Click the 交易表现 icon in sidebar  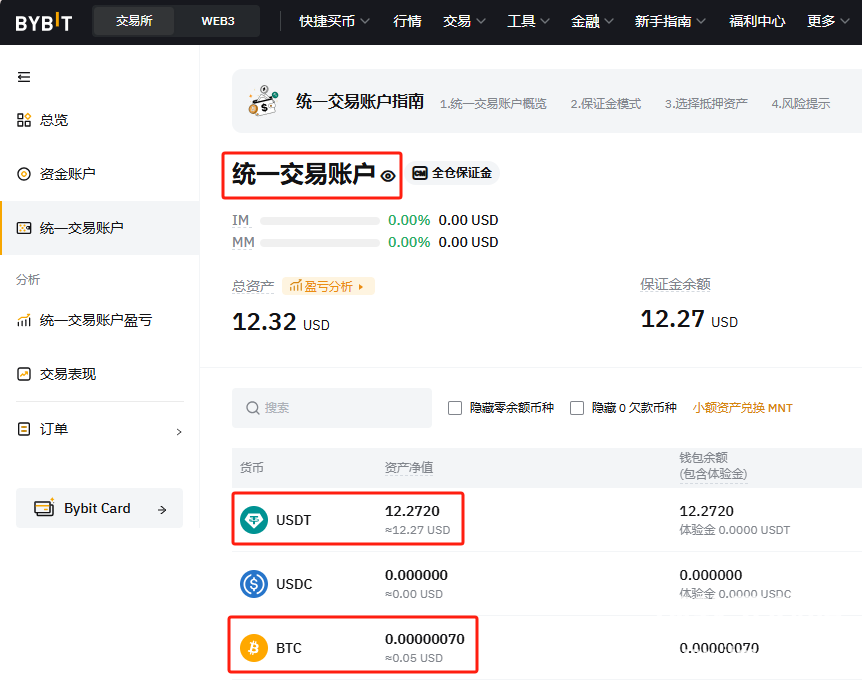pyautogui.click(x=24, y=374)
